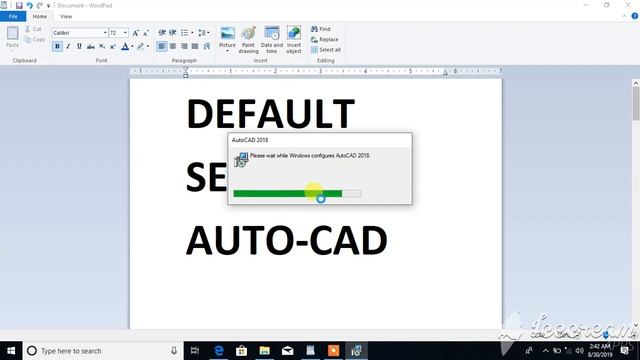Copy the selected text
This screenshot has height=360, width=640.
(x=35, y=40)
